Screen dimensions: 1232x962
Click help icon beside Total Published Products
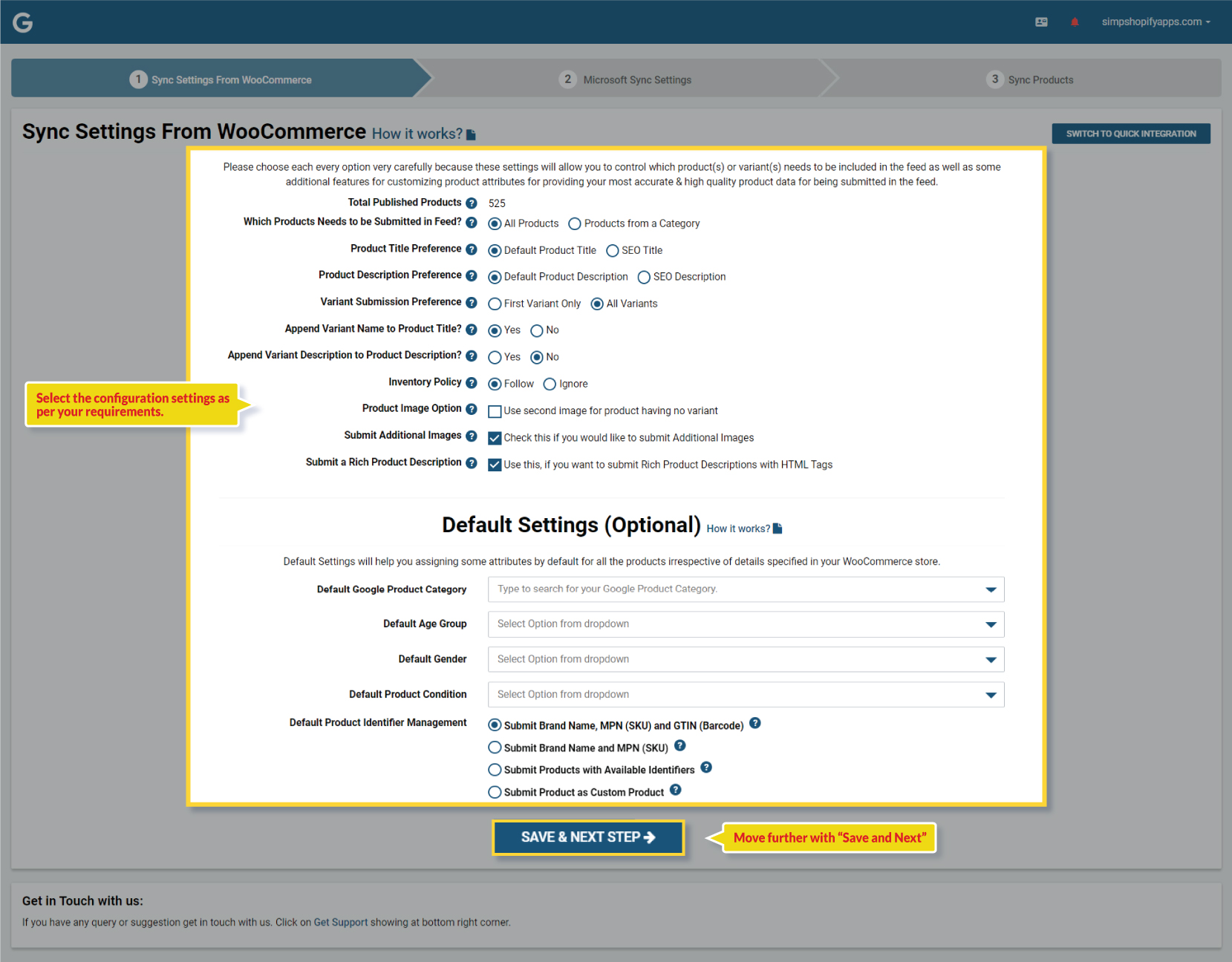click(x=472, y=203)
